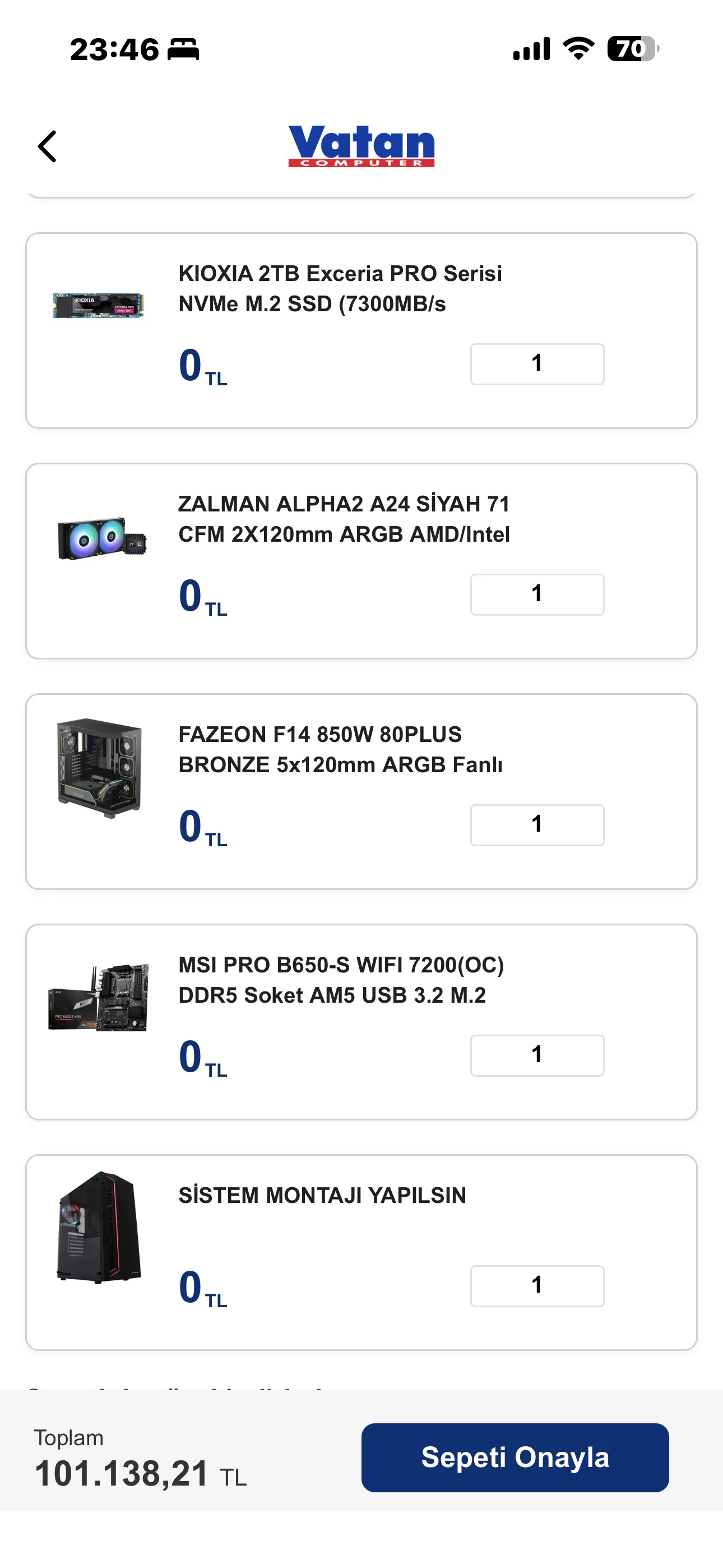Tap the Wi-Fi status icon
The width and height of the screenshot is (723, 1568).
coord(578,49)
